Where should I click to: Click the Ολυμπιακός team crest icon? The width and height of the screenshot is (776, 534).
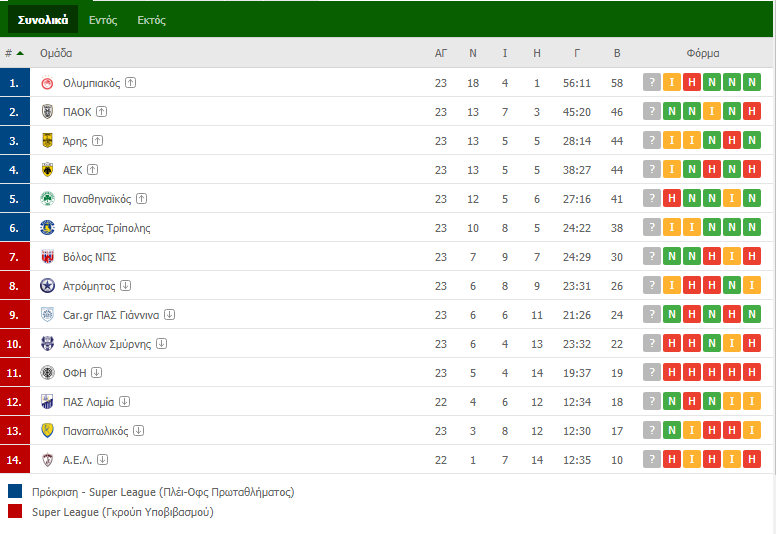[x=48, y=83]
